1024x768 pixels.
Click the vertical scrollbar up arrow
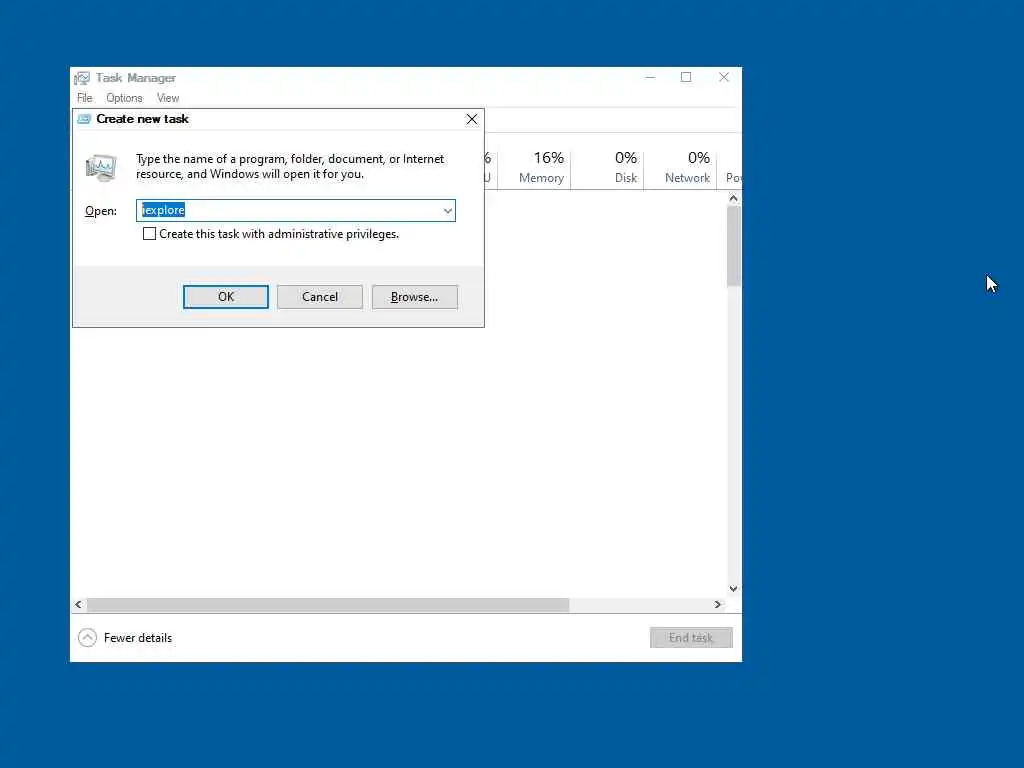(733, 198)
